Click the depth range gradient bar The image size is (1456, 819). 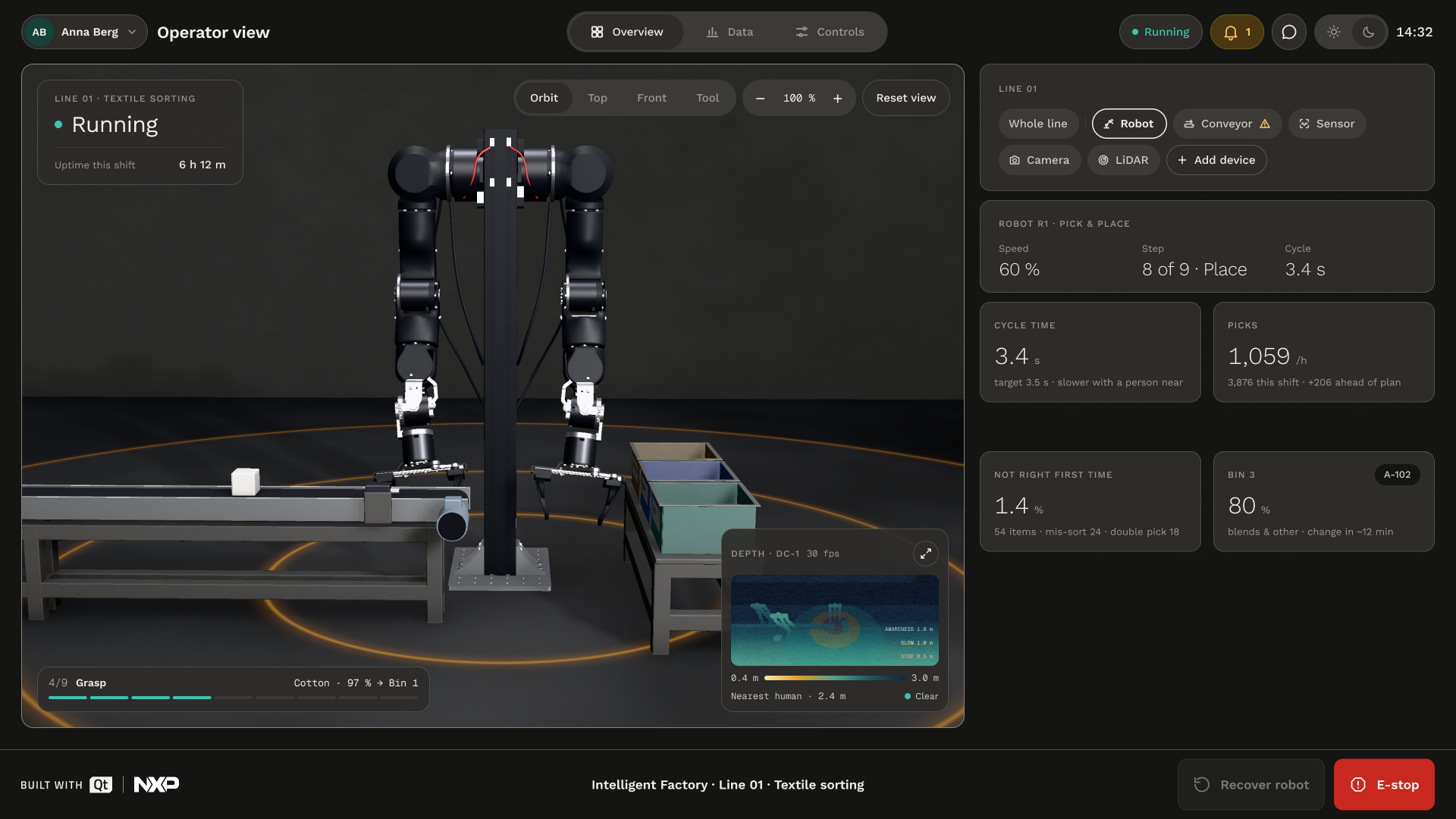click(x=834, y=678)
